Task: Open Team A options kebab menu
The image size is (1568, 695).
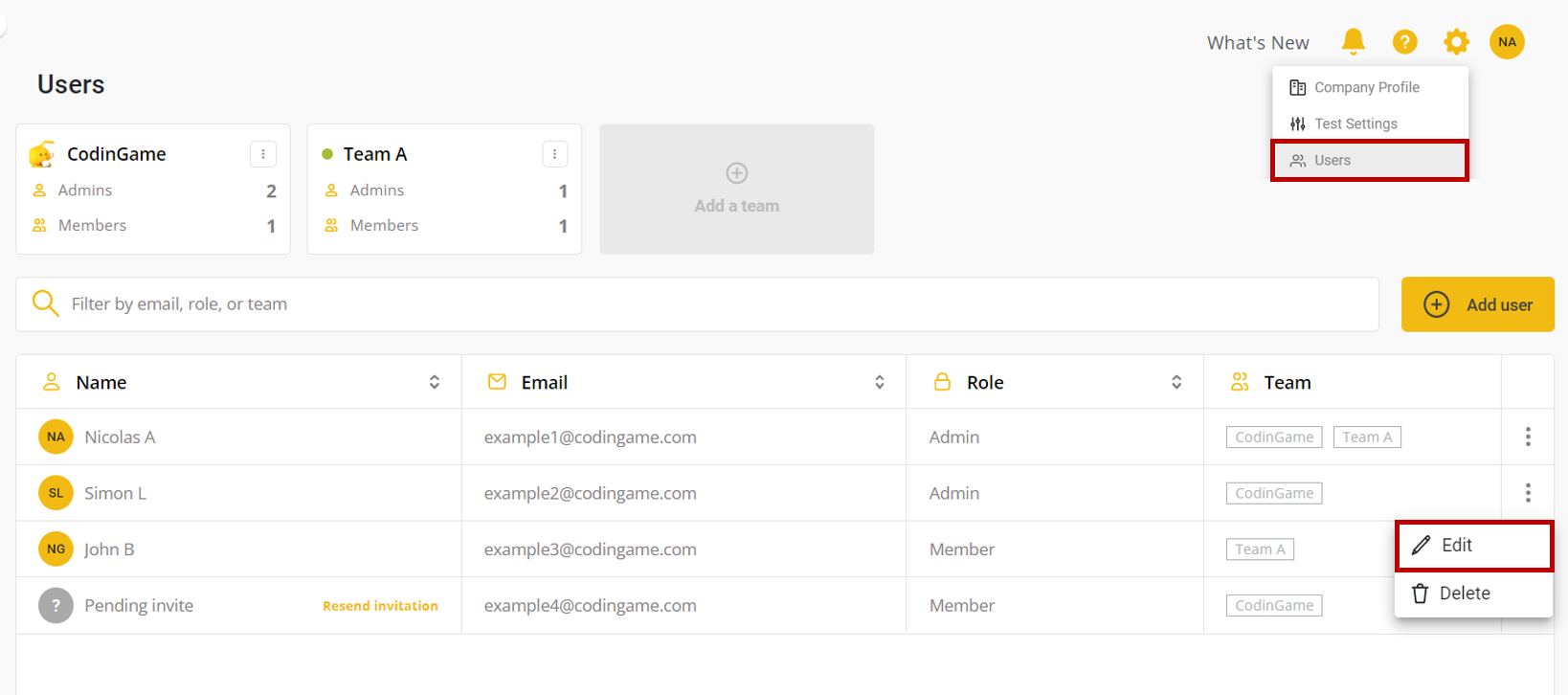Action: (x=554, y=154)
